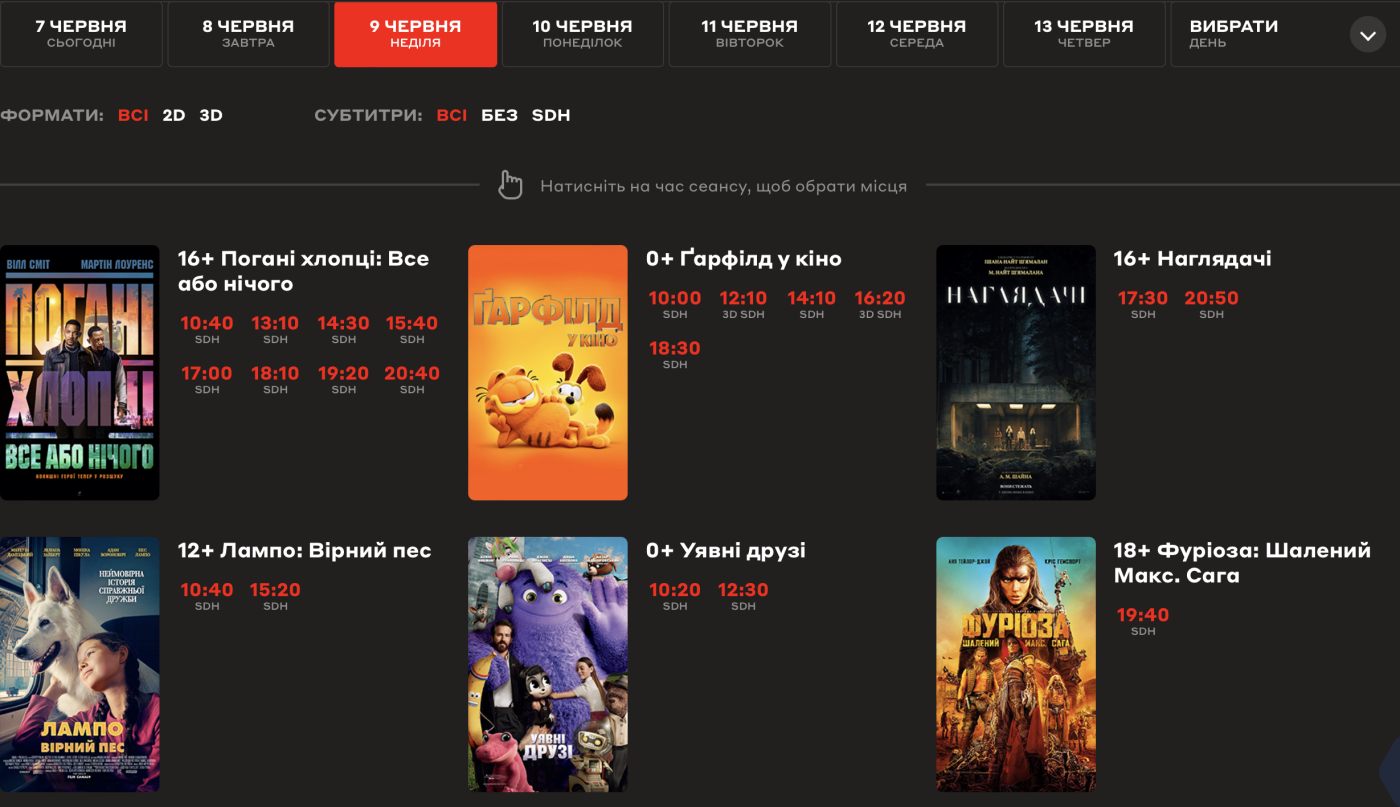1400x807 pixels.
Task: Open the Ґарфілд у кіно title link
Action: coord(744,258)
